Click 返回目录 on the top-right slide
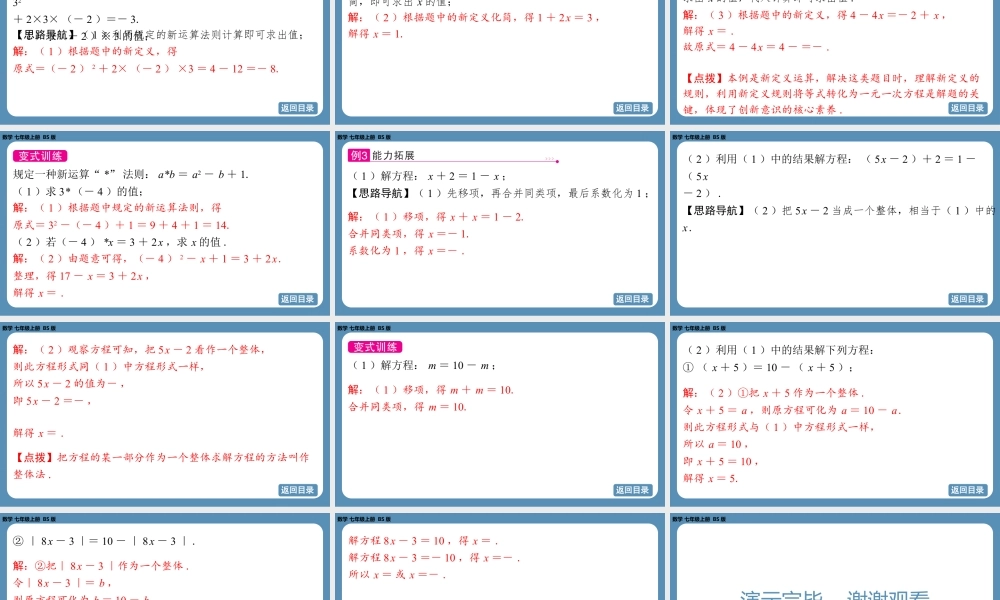 tap(966, 107)
